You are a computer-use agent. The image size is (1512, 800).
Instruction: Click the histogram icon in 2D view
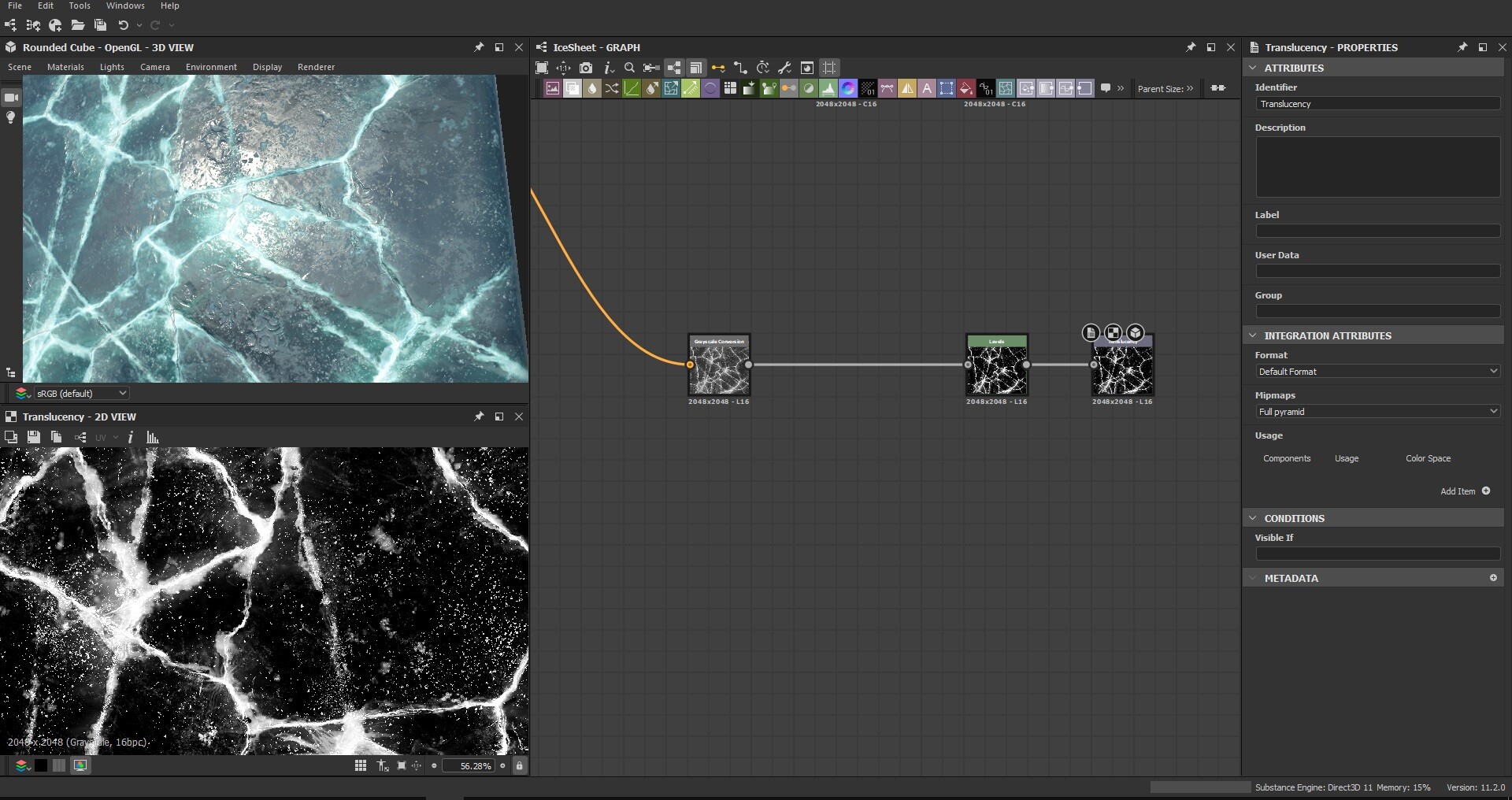[153, 438]
